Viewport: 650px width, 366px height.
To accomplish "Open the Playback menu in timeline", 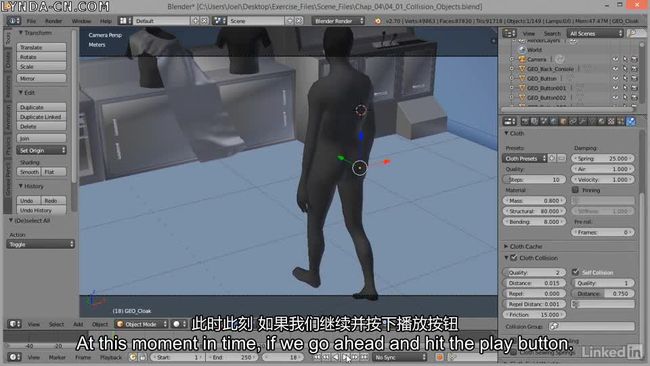I will (x=111, y=357).
